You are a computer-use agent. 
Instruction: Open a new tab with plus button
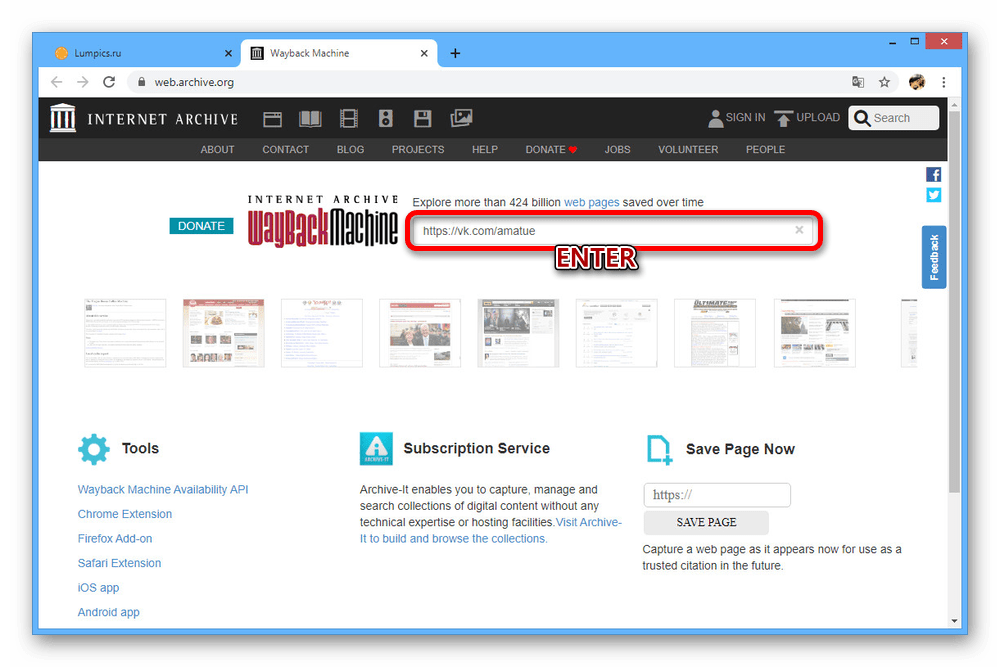[x=455, y=54]
